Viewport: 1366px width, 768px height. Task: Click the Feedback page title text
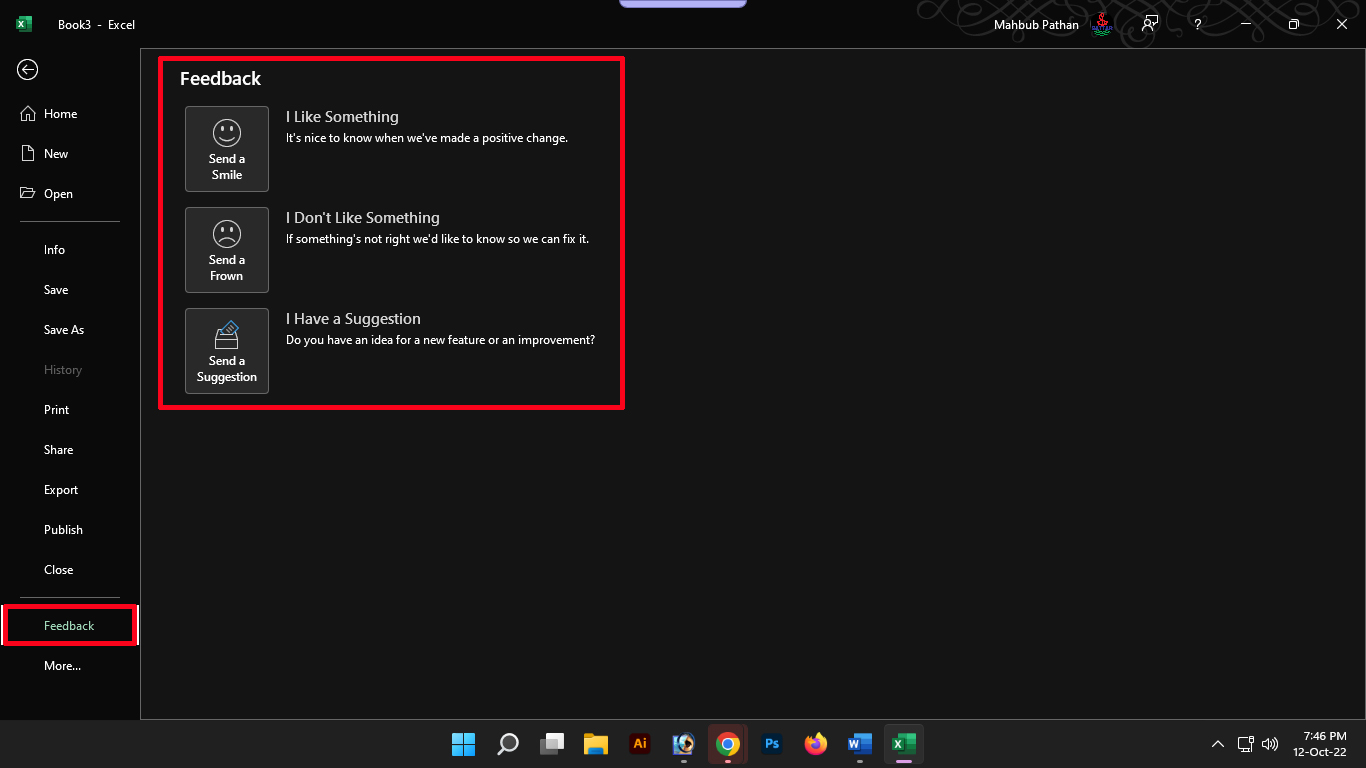coord(220,79)
